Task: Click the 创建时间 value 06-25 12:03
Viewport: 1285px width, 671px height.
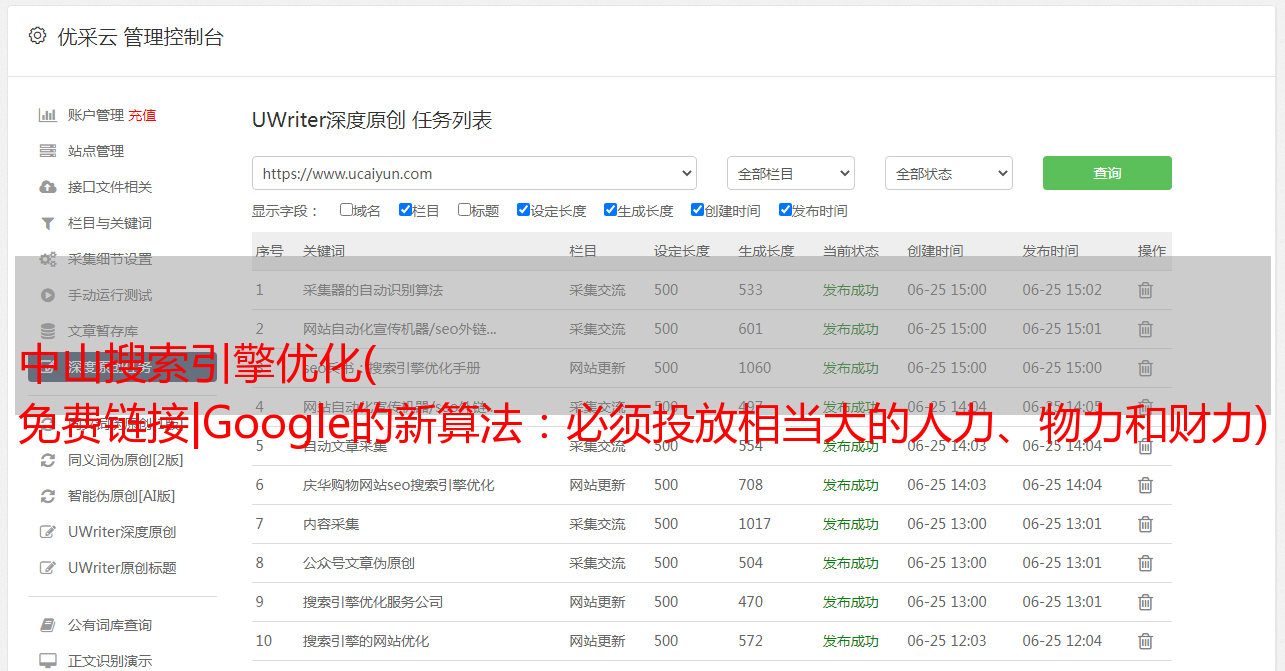Action: coord(947,641)
